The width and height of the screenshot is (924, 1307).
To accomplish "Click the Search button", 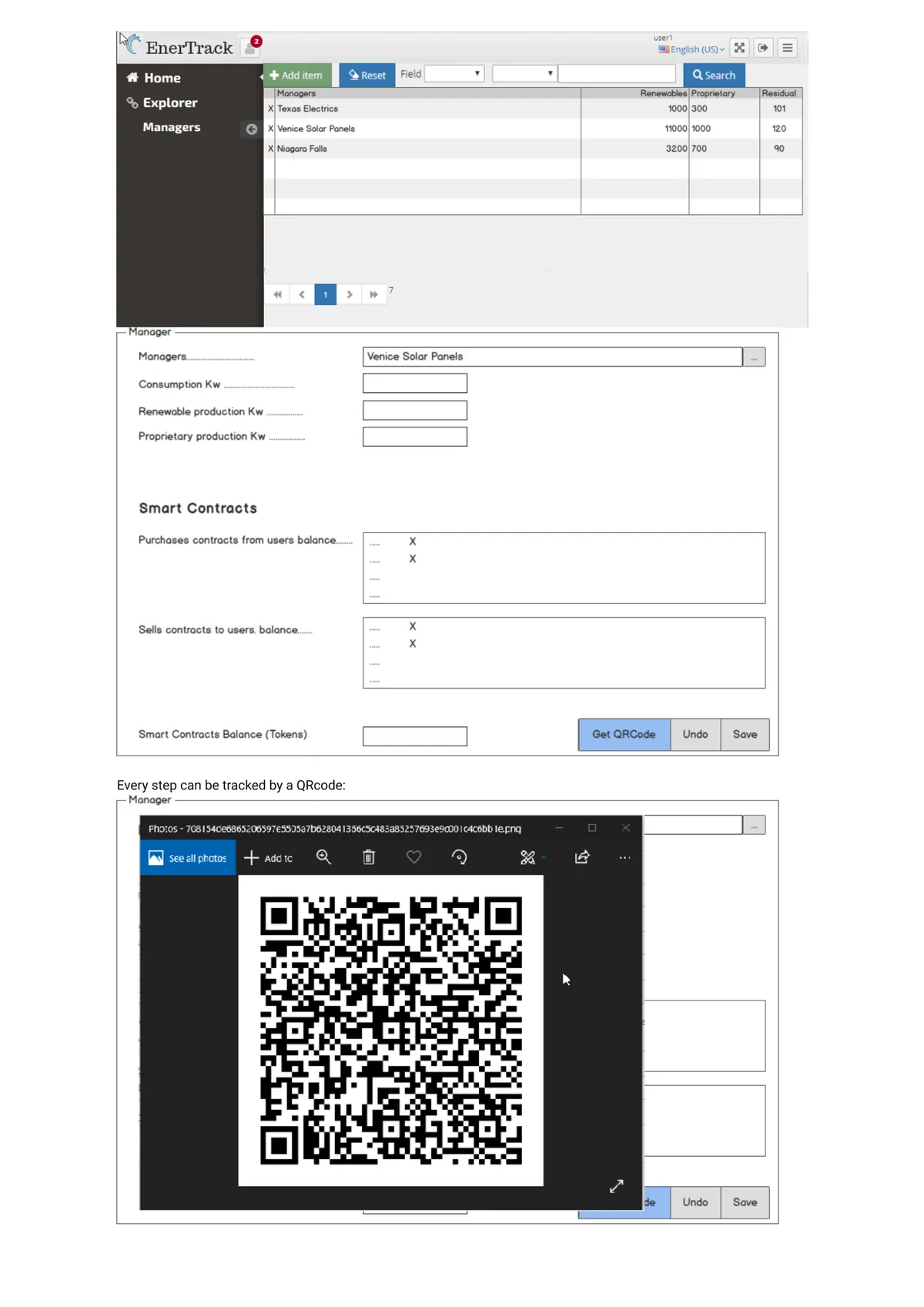I will click(x=715, y=75).
